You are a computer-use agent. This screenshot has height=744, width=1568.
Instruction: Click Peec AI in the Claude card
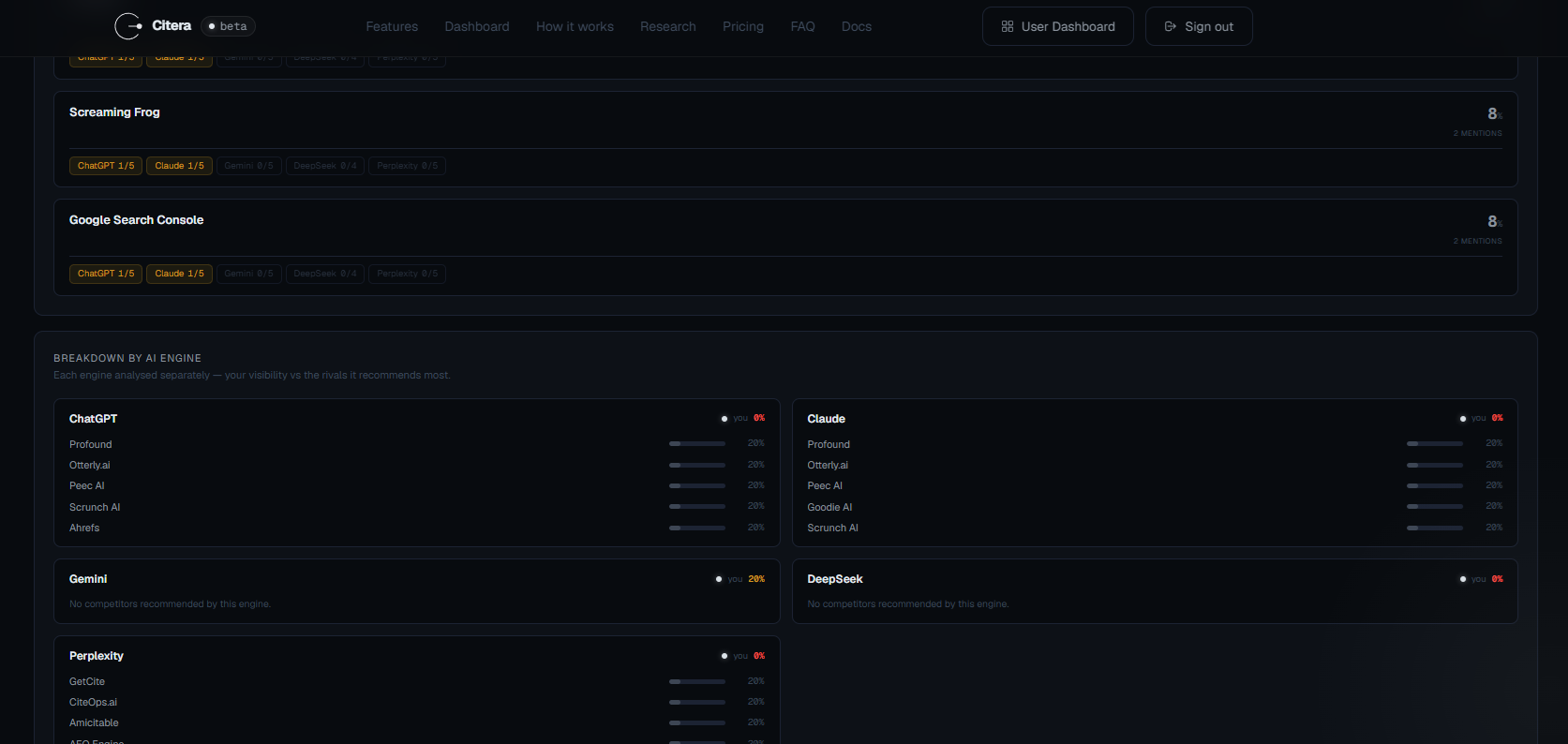[825, 485]
